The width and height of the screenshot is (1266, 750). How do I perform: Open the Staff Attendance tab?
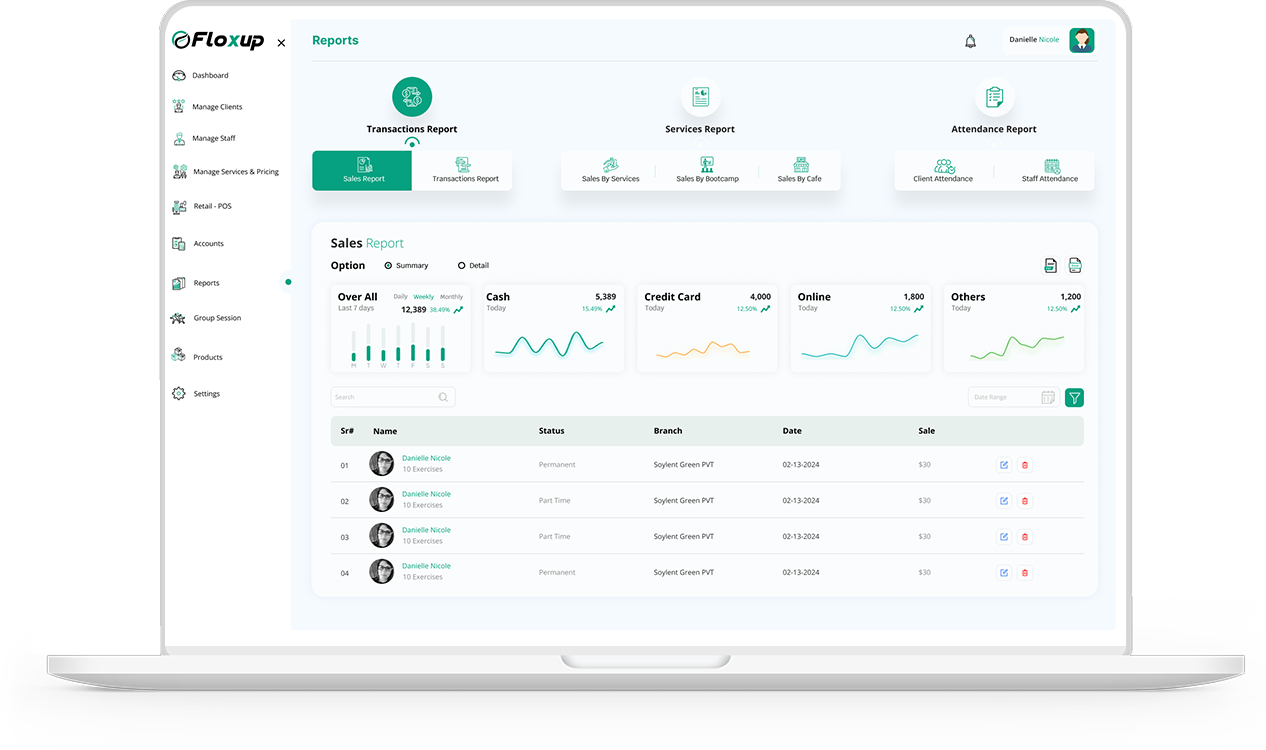pos(1050,171)
